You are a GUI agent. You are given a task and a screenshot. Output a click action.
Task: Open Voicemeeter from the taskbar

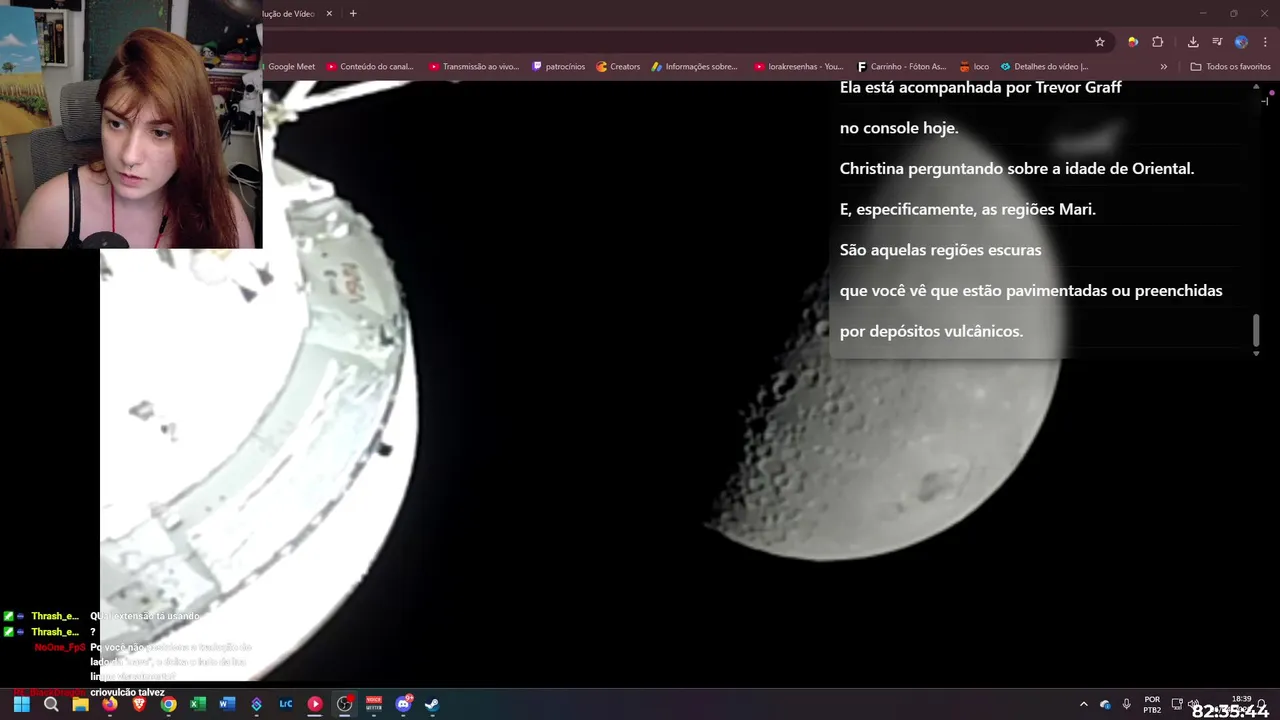tap(374, 704)
